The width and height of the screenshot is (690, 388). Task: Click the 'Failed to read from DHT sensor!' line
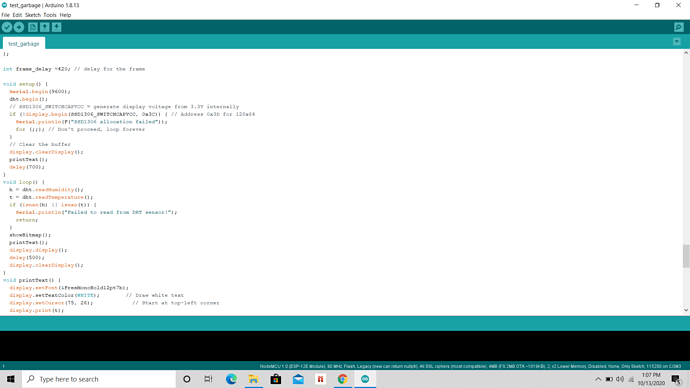96,212
